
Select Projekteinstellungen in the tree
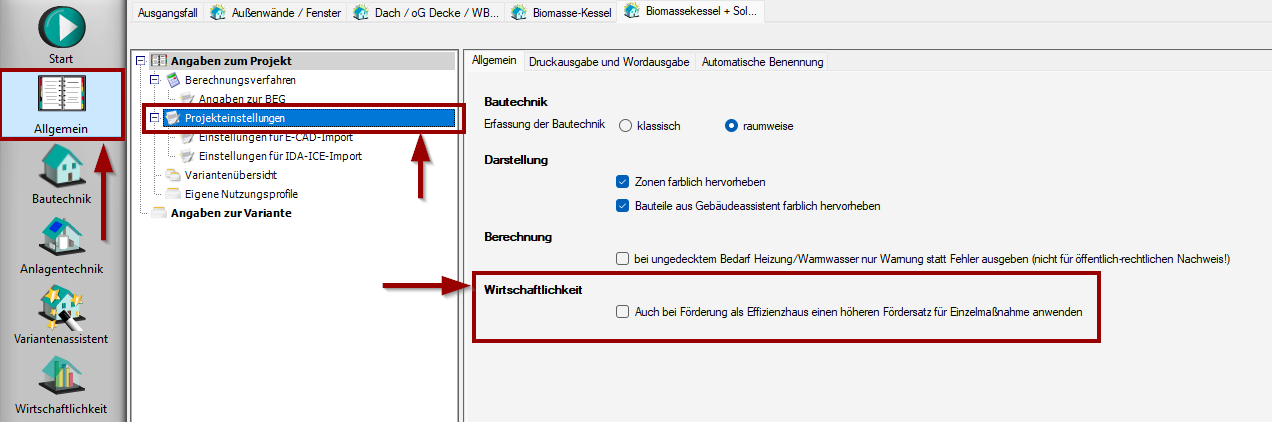point(235,118)
